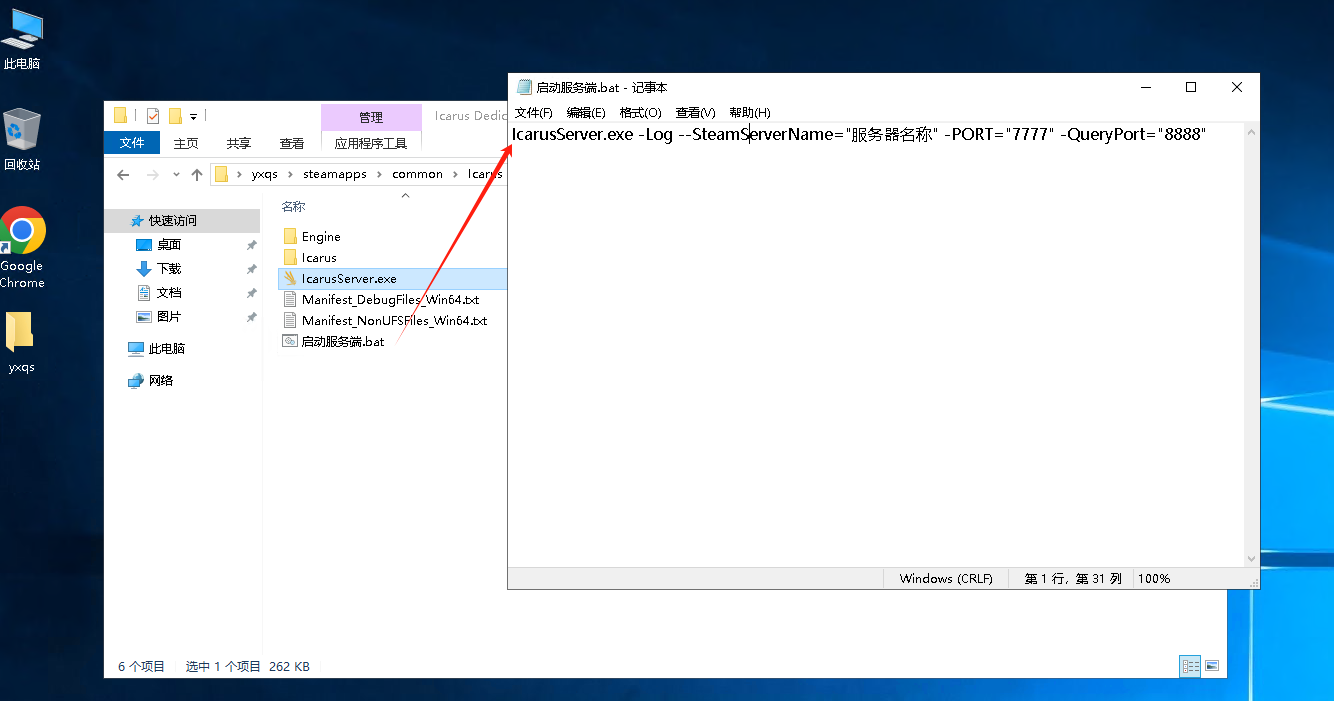Screen dimensions: 1334x701
Task: Minimize the Notepad window
Action: point(1145,87)
